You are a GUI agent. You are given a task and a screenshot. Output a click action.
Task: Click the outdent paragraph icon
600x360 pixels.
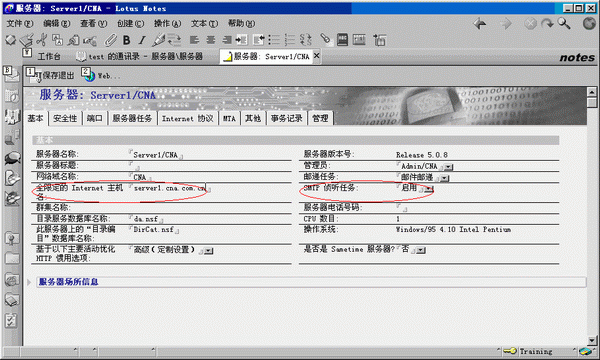click(x=258, y=40)
